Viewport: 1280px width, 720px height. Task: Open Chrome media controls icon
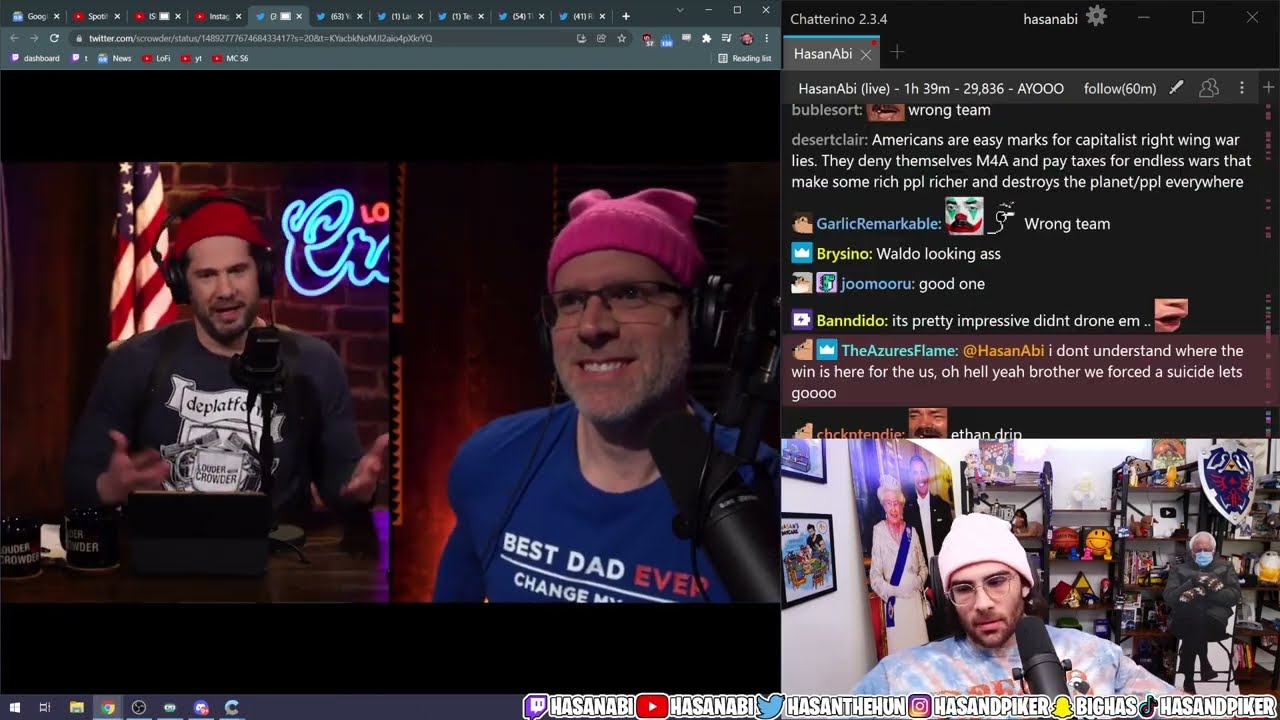(x=727, y=38)
